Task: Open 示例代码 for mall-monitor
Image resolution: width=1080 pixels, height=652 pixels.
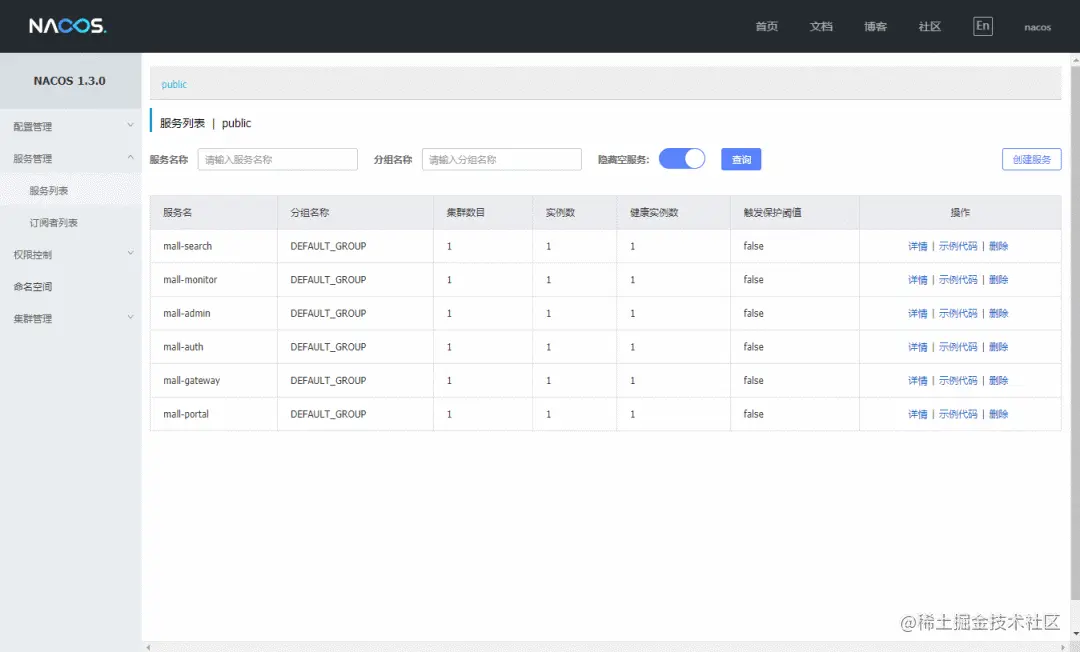Action: click(x=958, y=280)
